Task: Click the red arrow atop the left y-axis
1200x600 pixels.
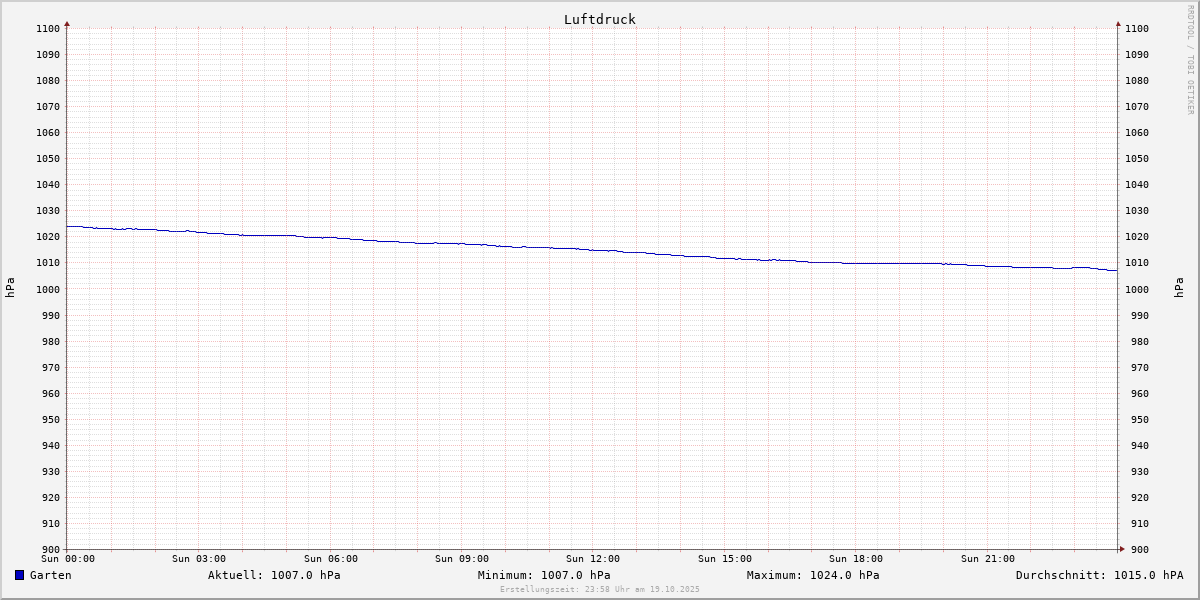Action: tap(67, 23)
